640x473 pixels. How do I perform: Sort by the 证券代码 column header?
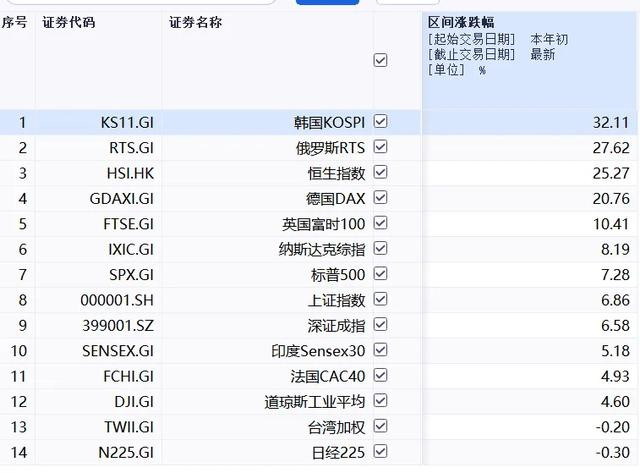(x=69, y=22)
